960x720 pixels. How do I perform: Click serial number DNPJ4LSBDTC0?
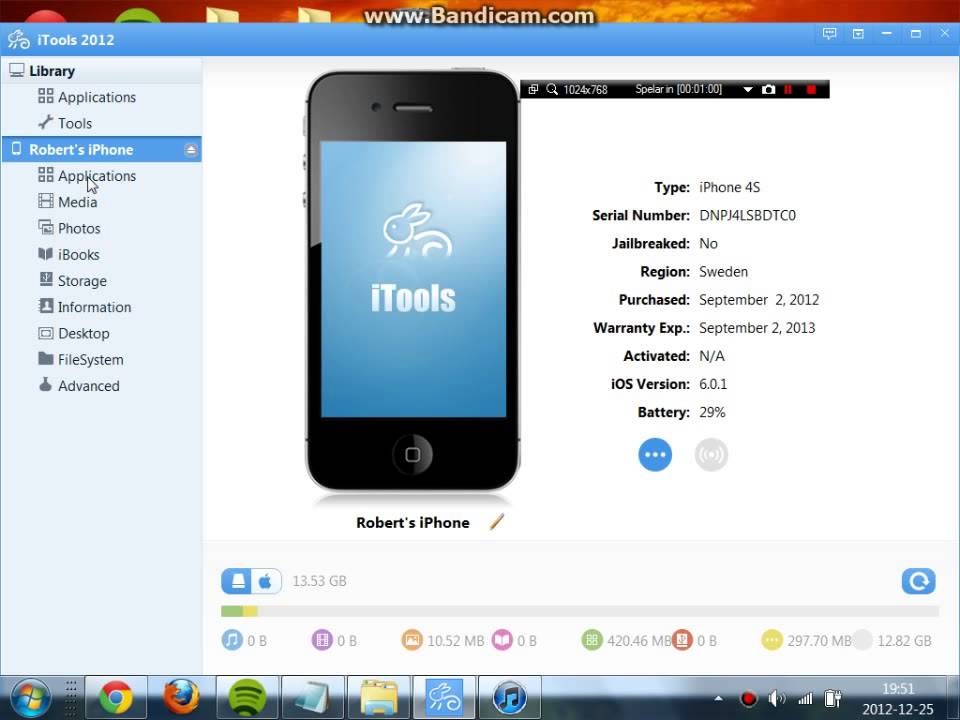(x=748, y=216)
